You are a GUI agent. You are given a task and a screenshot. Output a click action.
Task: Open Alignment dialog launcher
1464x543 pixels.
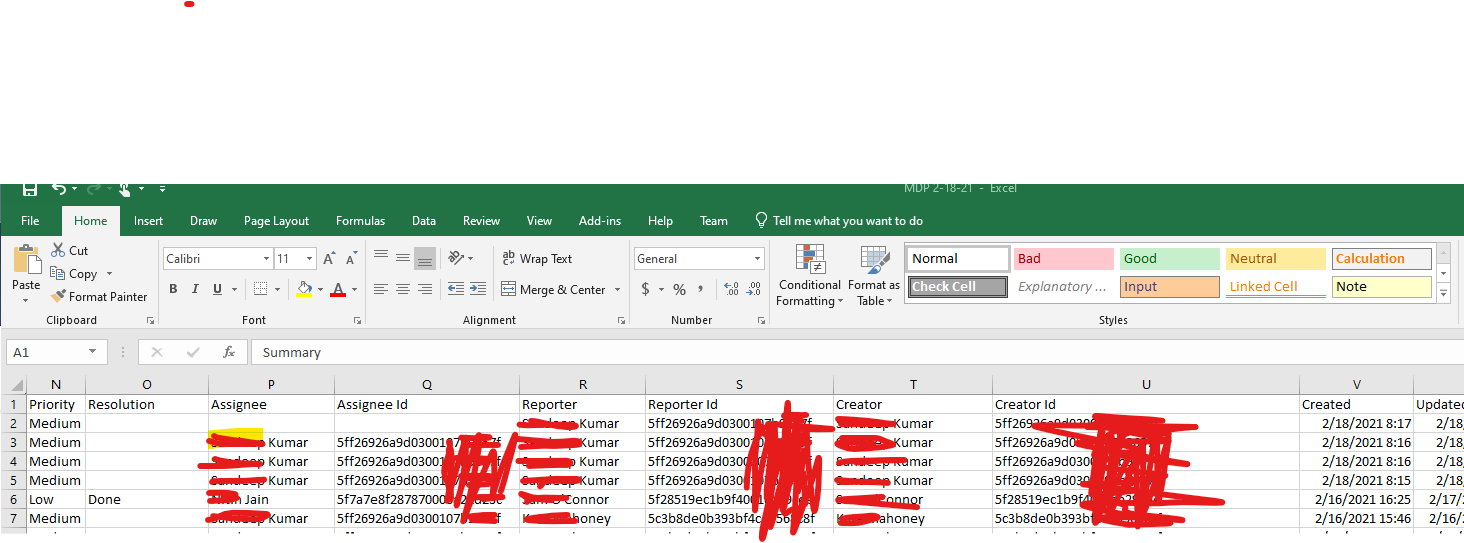pos(621,321)
